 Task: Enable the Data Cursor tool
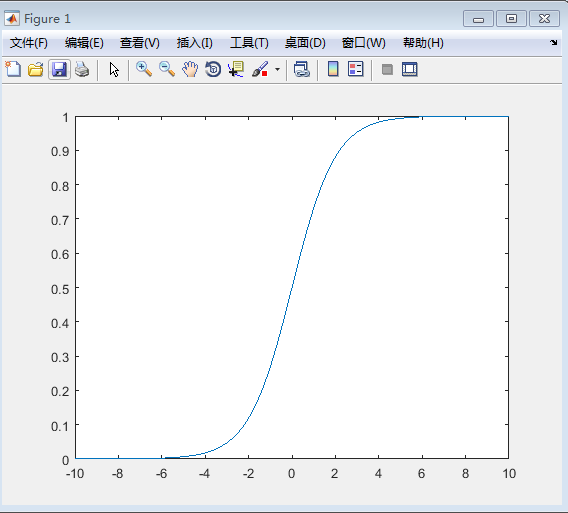(236, 69)
